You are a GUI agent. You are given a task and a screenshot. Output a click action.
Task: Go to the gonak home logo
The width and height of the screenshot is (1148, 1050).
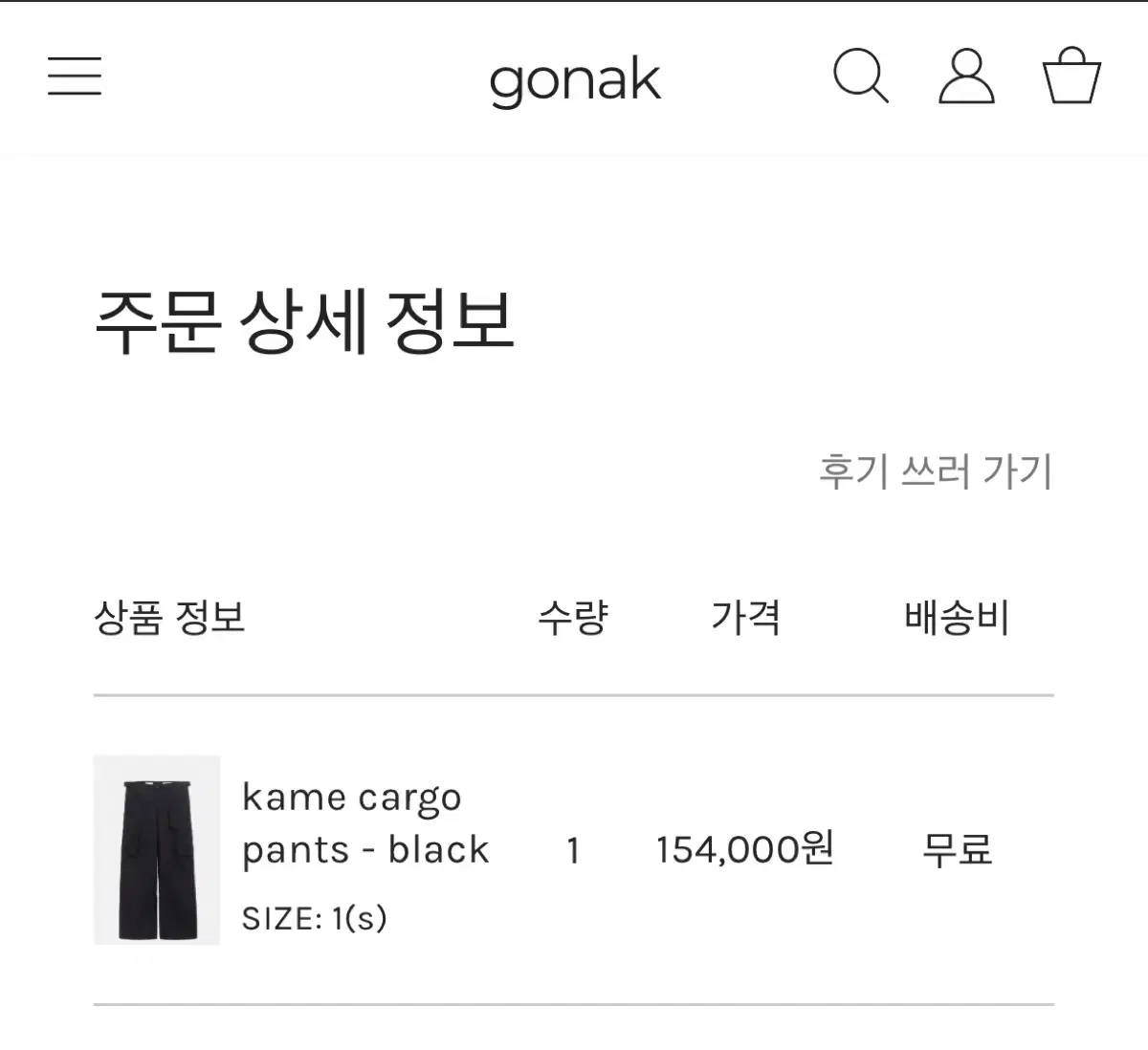coord(574,80)
